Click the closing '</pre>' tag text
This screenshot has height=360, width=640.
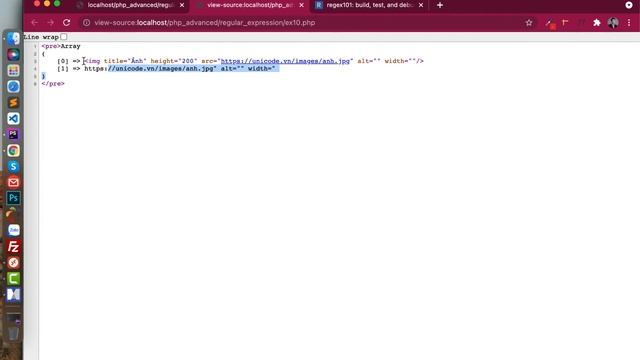(x=53, y=83)
